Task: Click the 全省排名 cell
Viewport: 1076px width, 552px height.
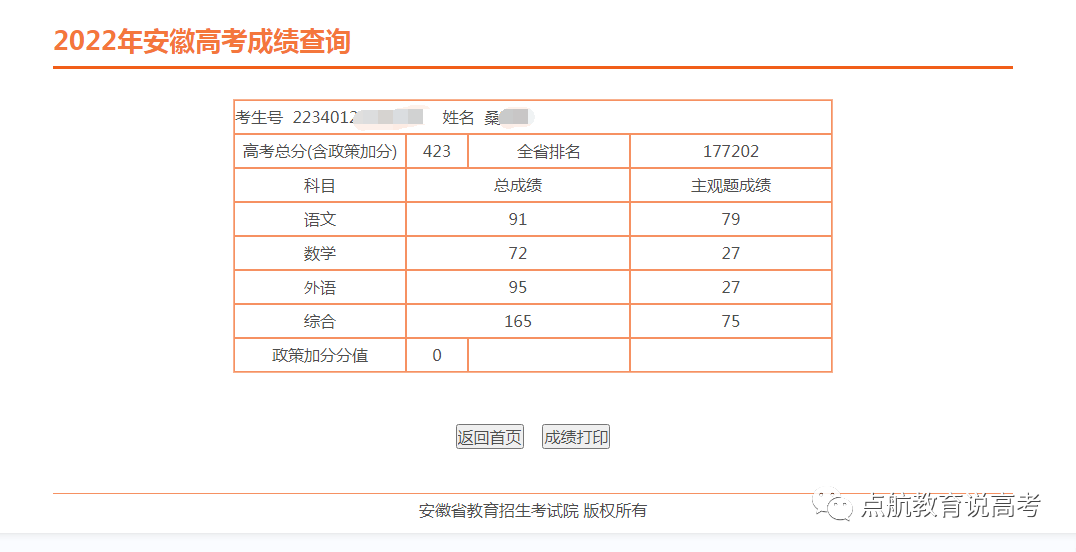Action: 549,151
